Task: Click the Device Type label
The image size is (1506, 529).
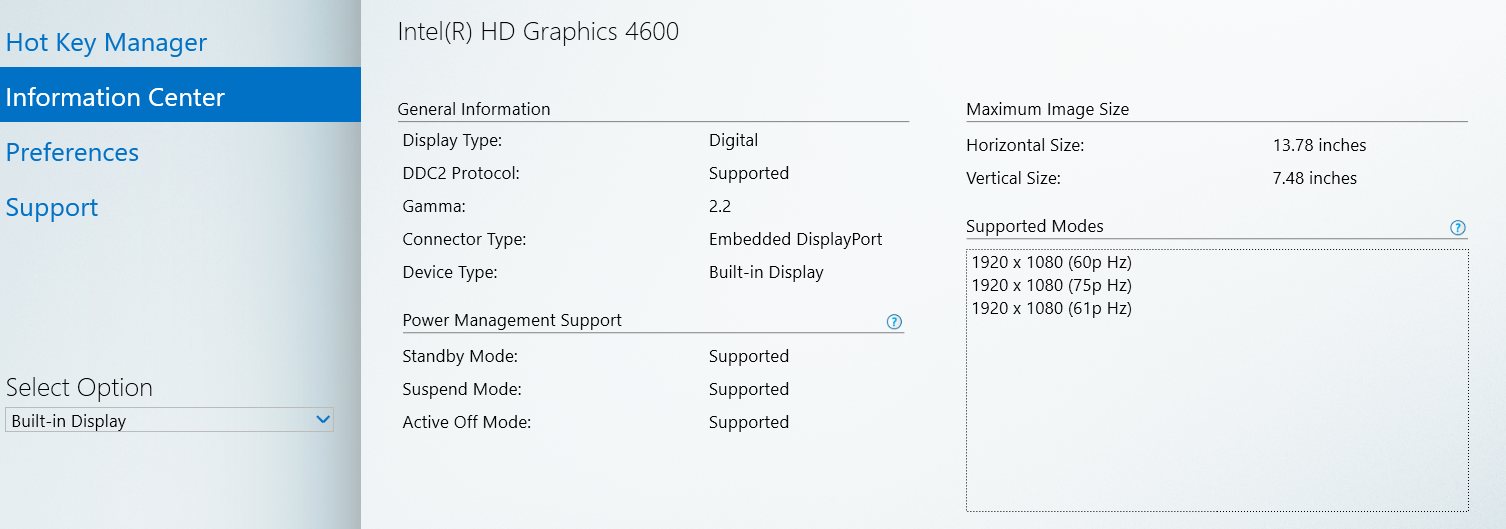Action: click(x=450, y=272)
